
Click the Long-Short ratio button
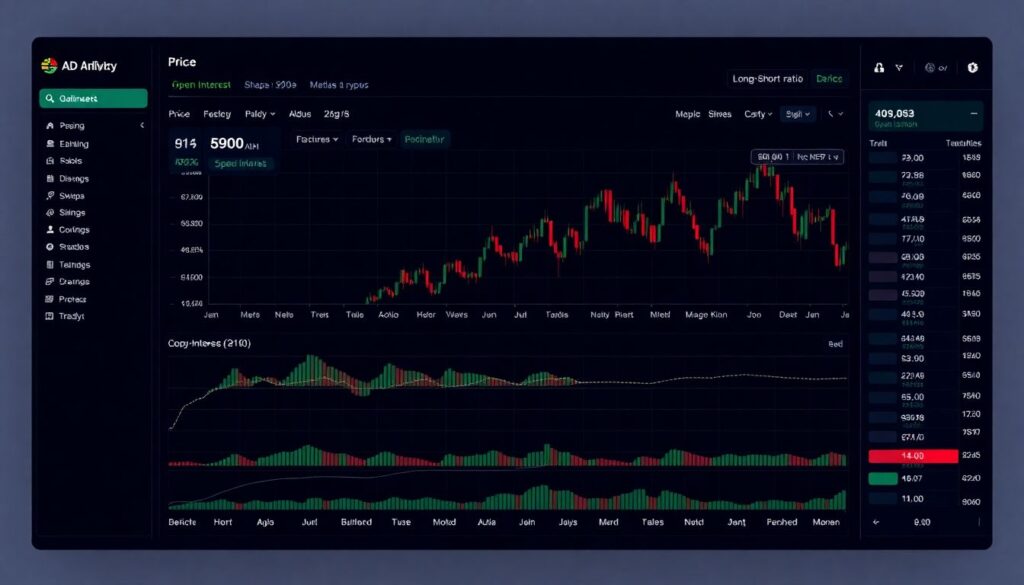click(x=768, y=78)
